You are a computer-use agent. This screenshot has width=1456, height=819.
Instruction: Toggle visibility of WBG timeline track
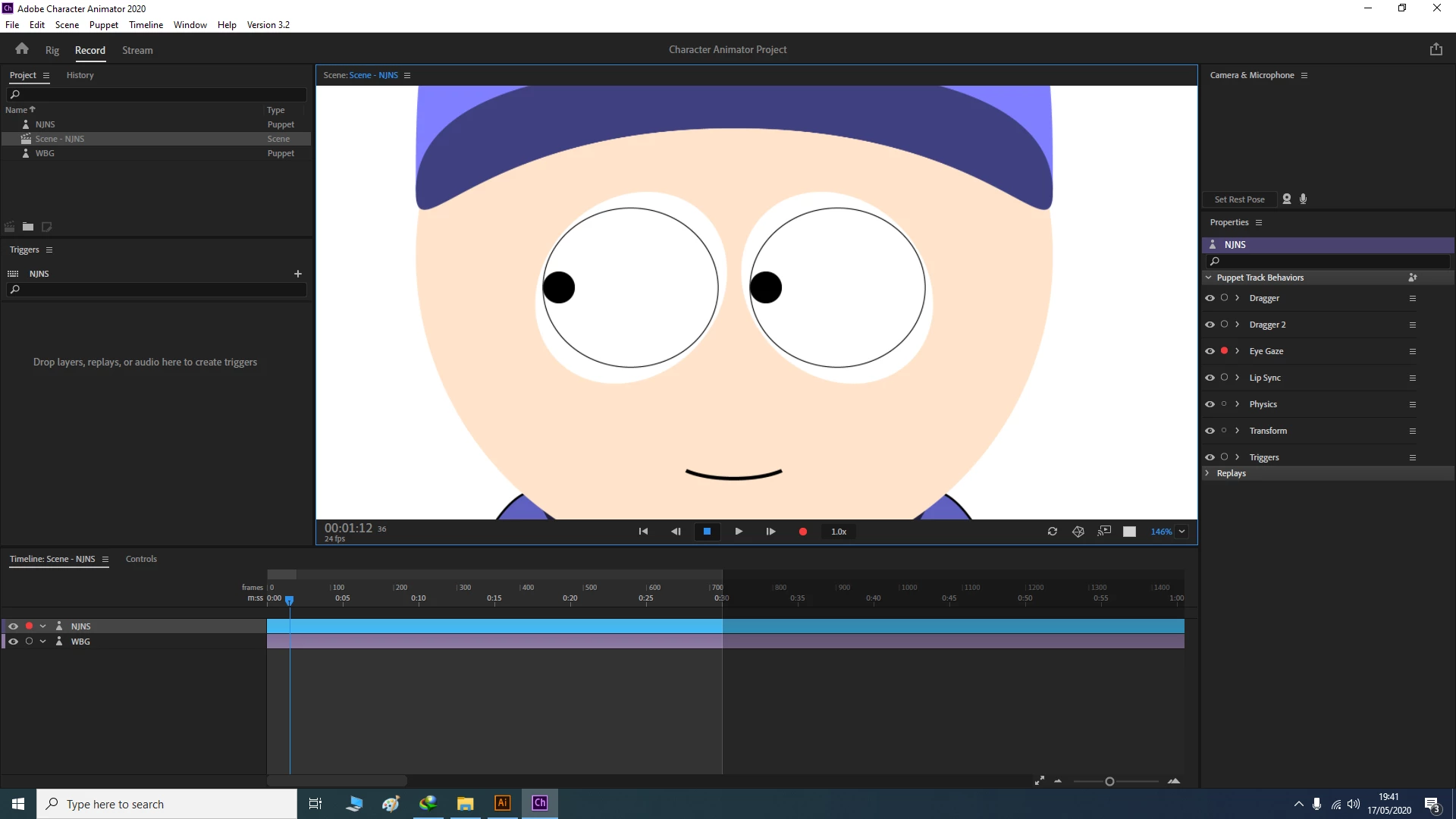click(x=13, y=642)
